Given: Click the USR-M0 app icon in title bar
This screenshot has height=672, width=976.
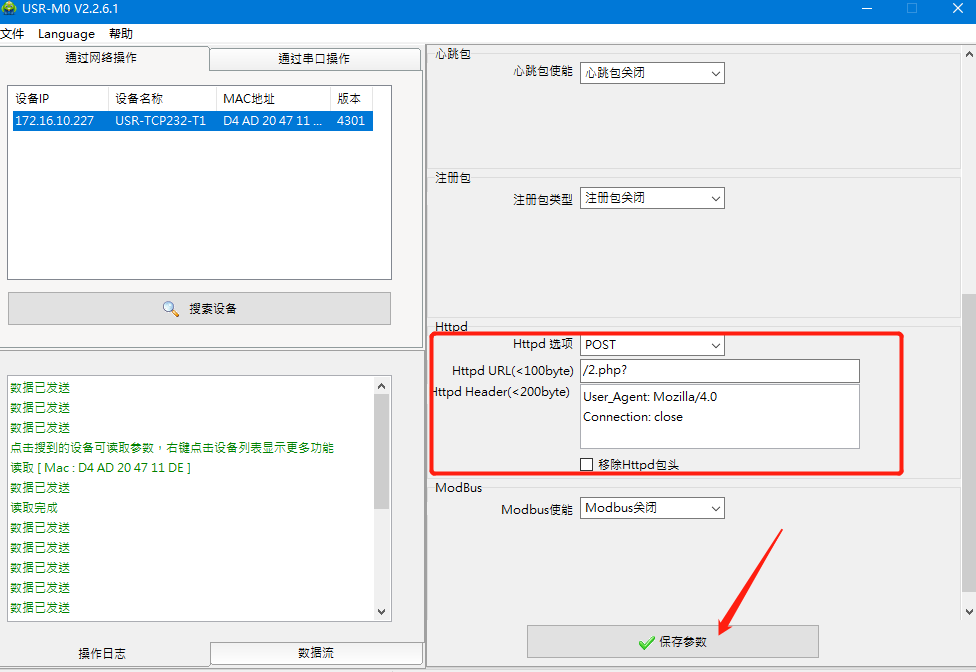Looking at the screenshot, I should point(9,9).
